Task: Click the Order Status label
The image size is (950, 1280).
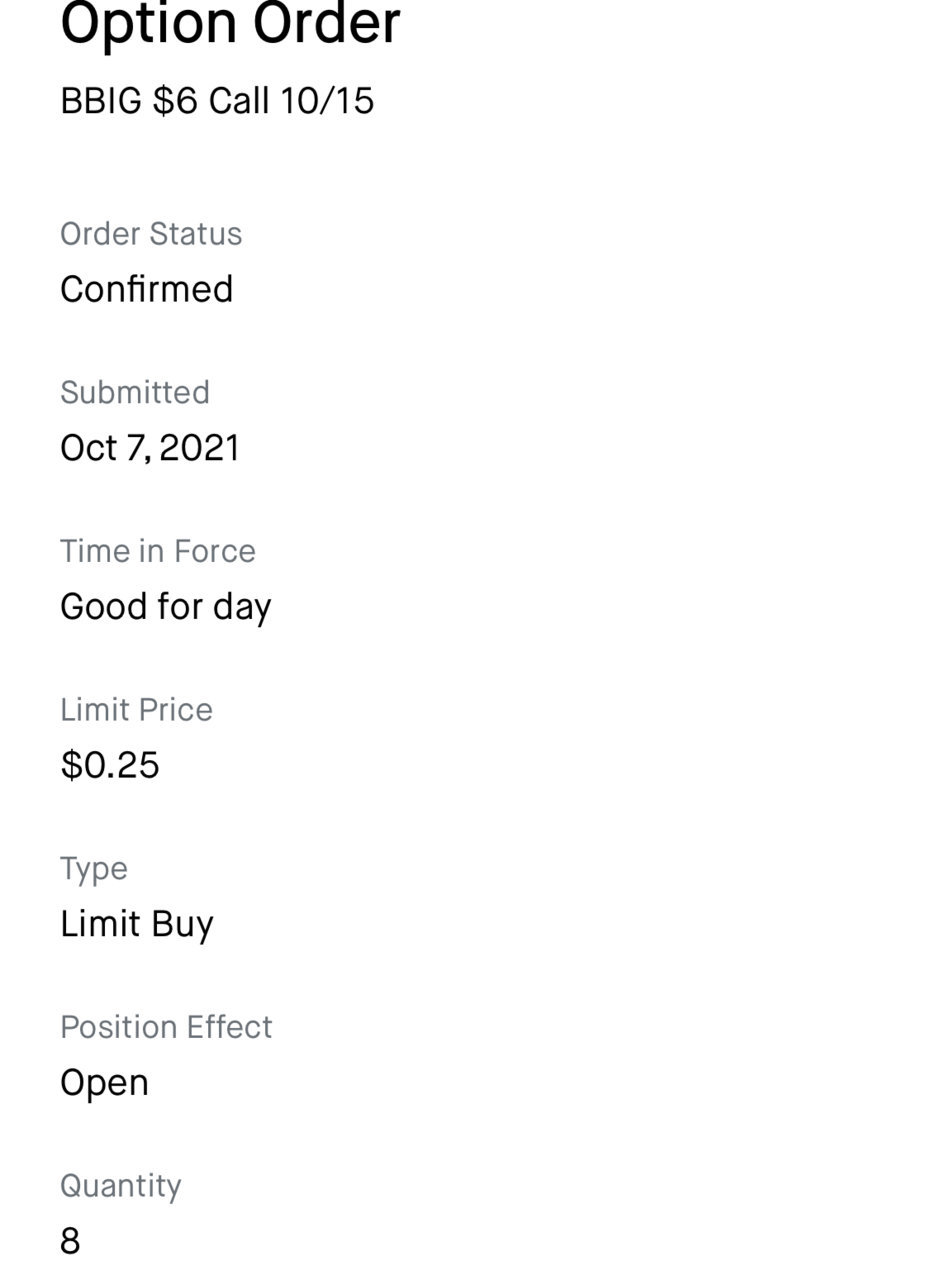Action: click(151, 234)
